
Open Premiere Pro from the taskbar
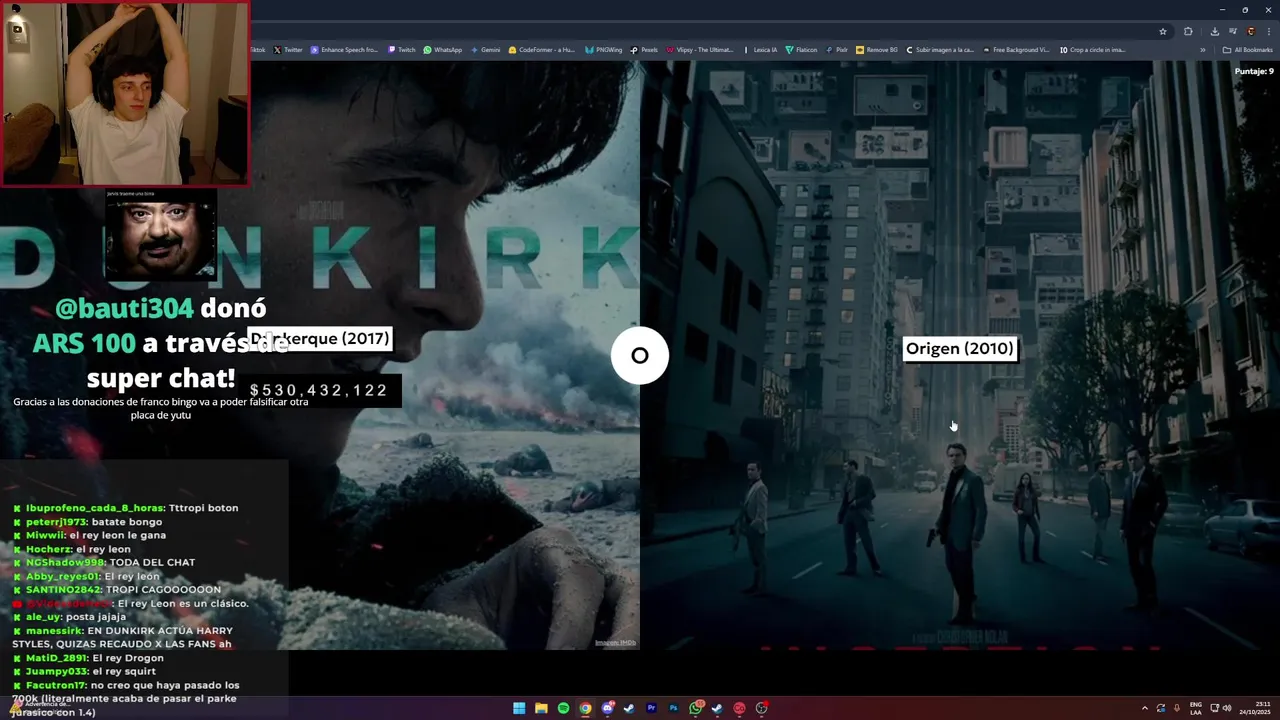coord(651,708)
